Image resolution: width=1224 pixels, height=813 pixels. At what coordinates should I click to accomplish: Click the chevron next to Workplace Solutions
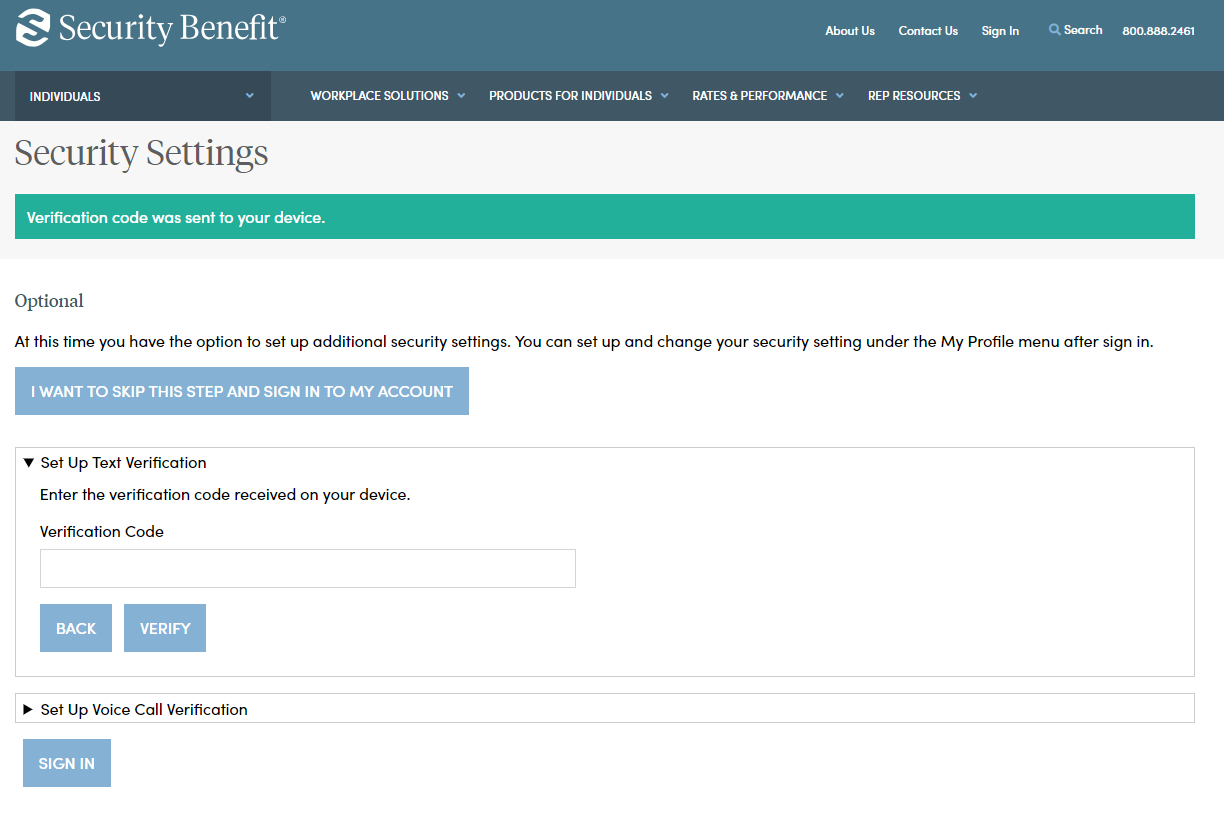[x=461, y=96]
